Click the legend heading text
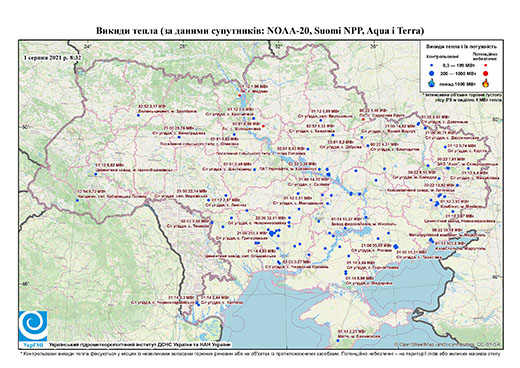 pos(461,47)
